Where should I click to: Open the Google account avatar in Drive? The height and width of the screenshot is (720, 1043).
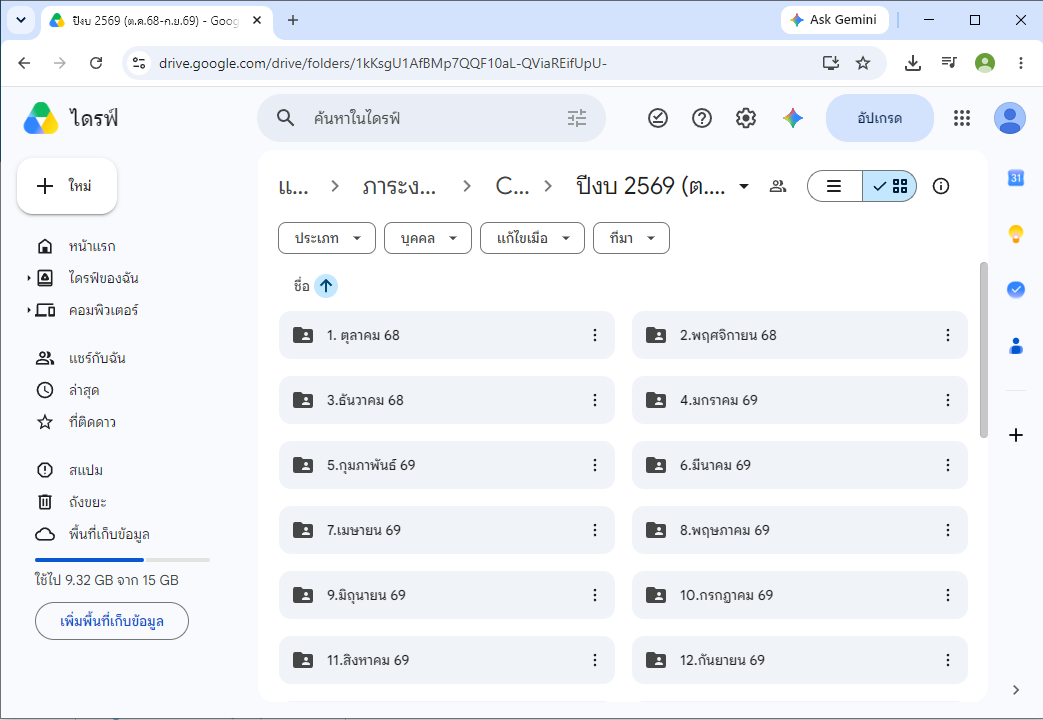tap(1010, 118)
